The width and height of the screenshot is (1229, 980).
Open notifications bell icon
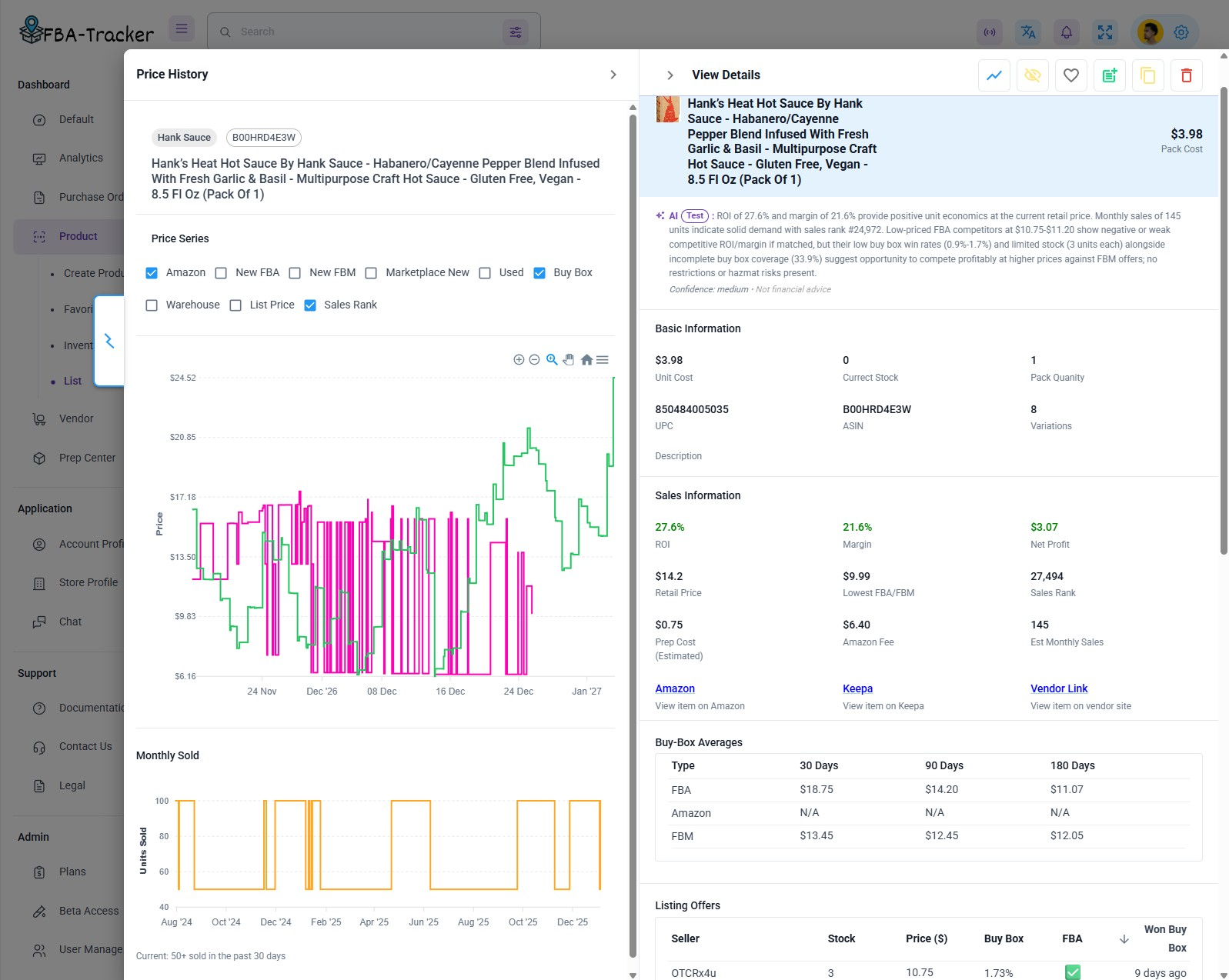1067,32
